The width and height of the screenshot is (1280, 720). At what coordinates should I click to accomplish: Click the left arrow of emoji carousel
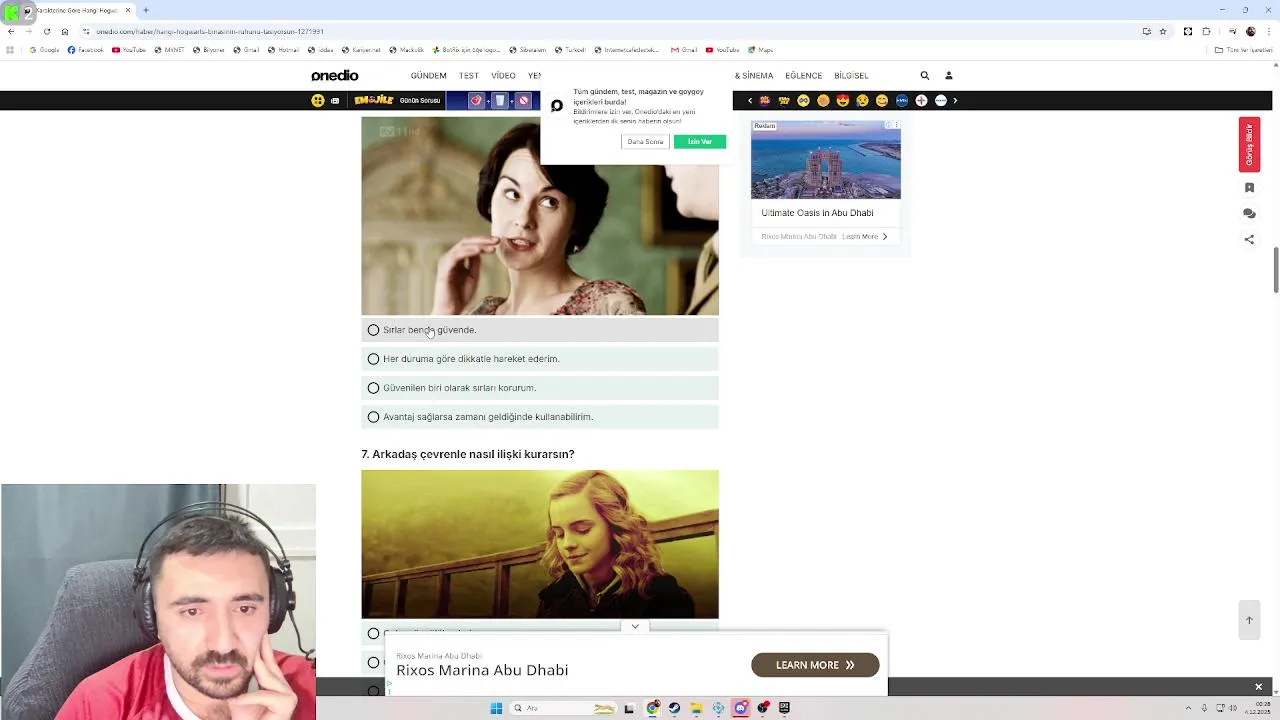click(750, 101)
